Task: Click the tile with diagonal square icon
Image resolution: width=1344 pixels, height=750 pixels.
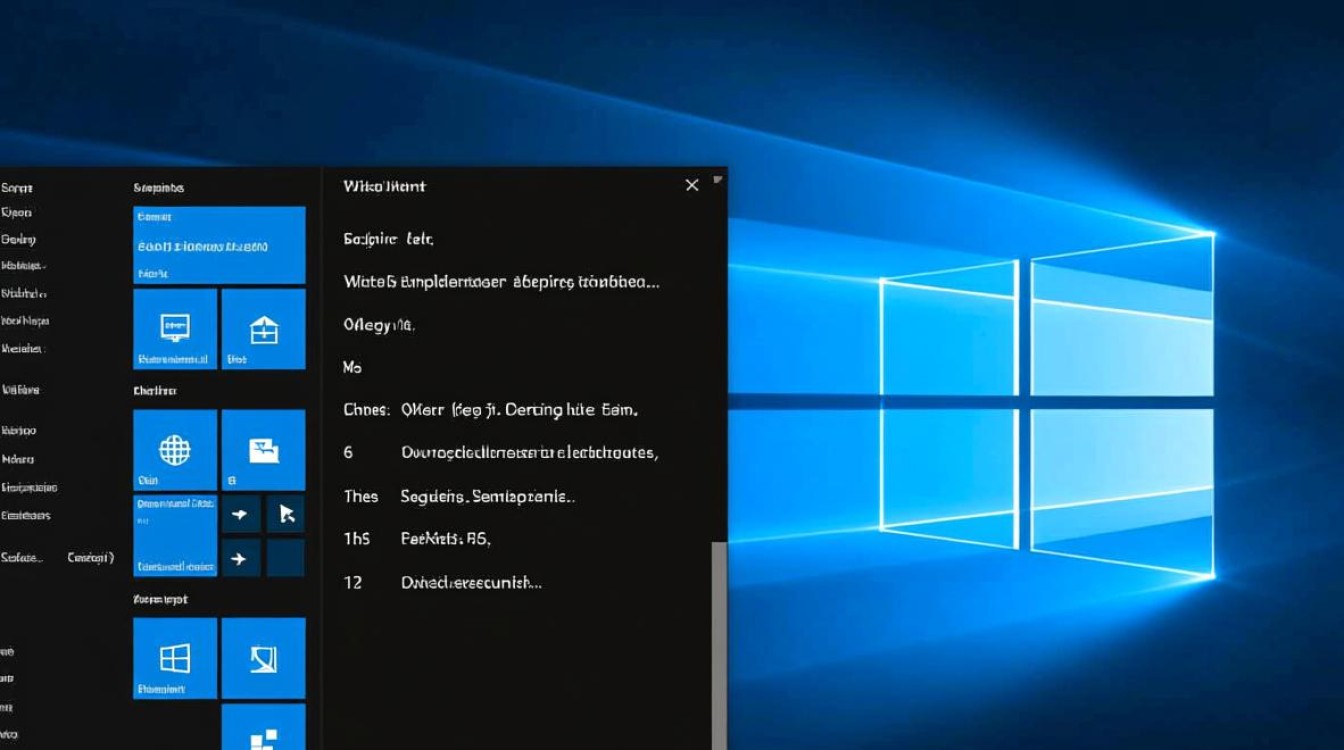Action: 263,657
